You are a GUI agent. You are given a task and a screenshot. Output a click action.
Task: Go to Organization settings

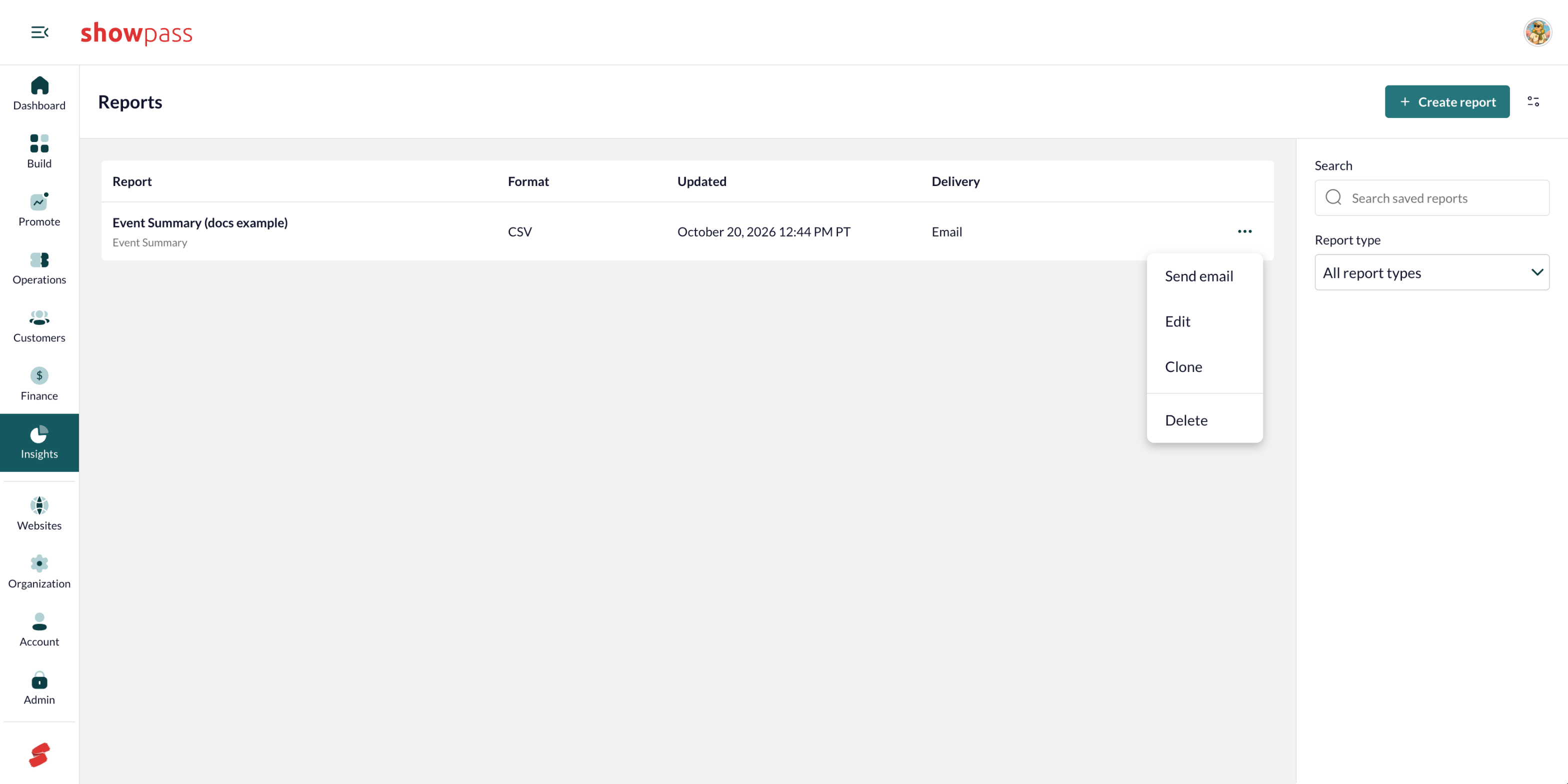click(x=39, y=572)
